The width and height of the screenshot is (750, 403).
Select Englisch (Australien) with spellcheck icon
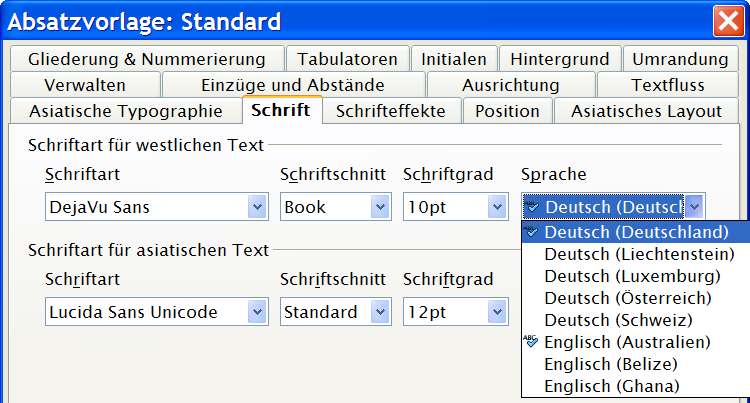point(627,342)
